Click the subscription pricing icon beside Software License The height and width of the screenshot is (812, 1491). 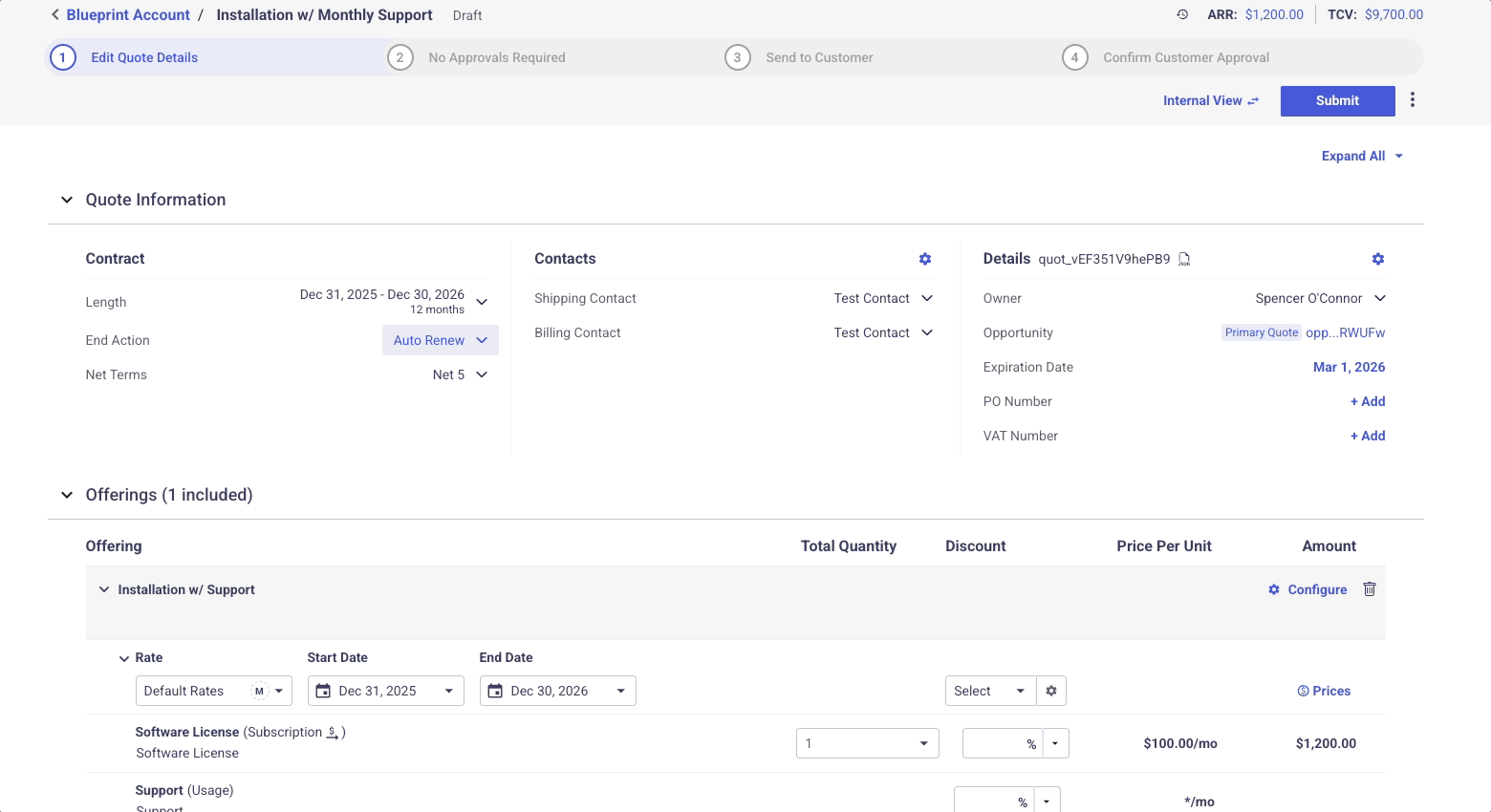tap(333, 732)
